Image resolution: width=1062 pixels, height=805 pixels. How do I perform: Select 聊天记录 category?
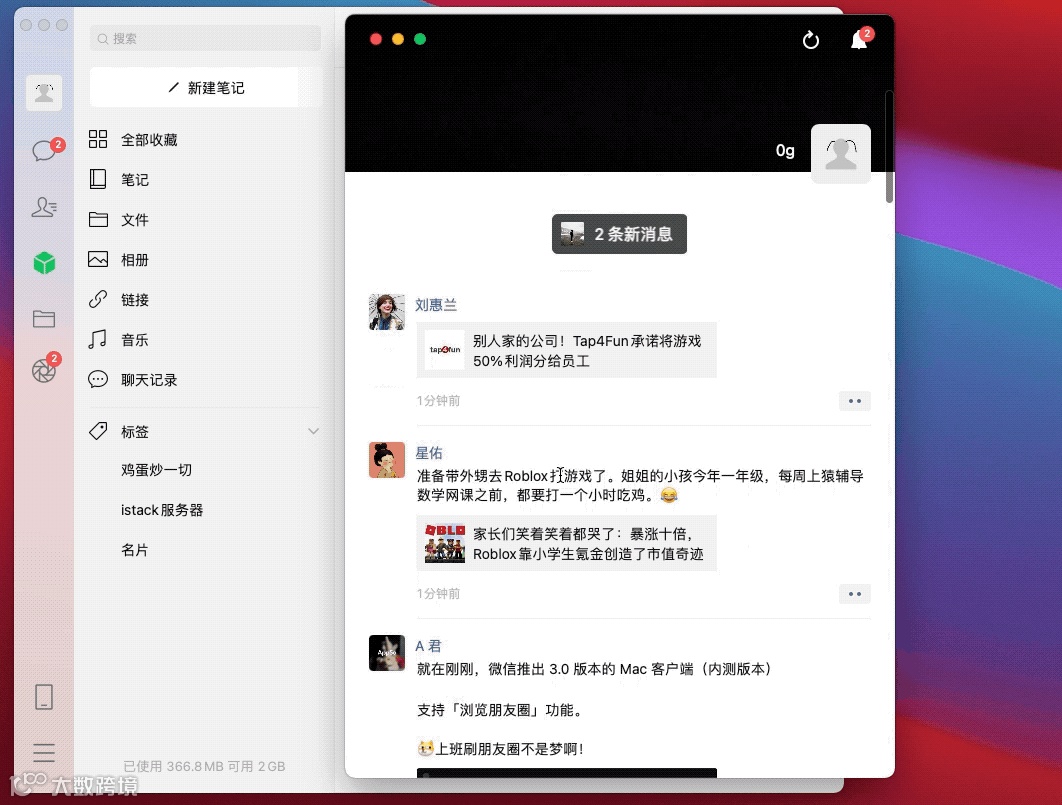tap(203, 379)
